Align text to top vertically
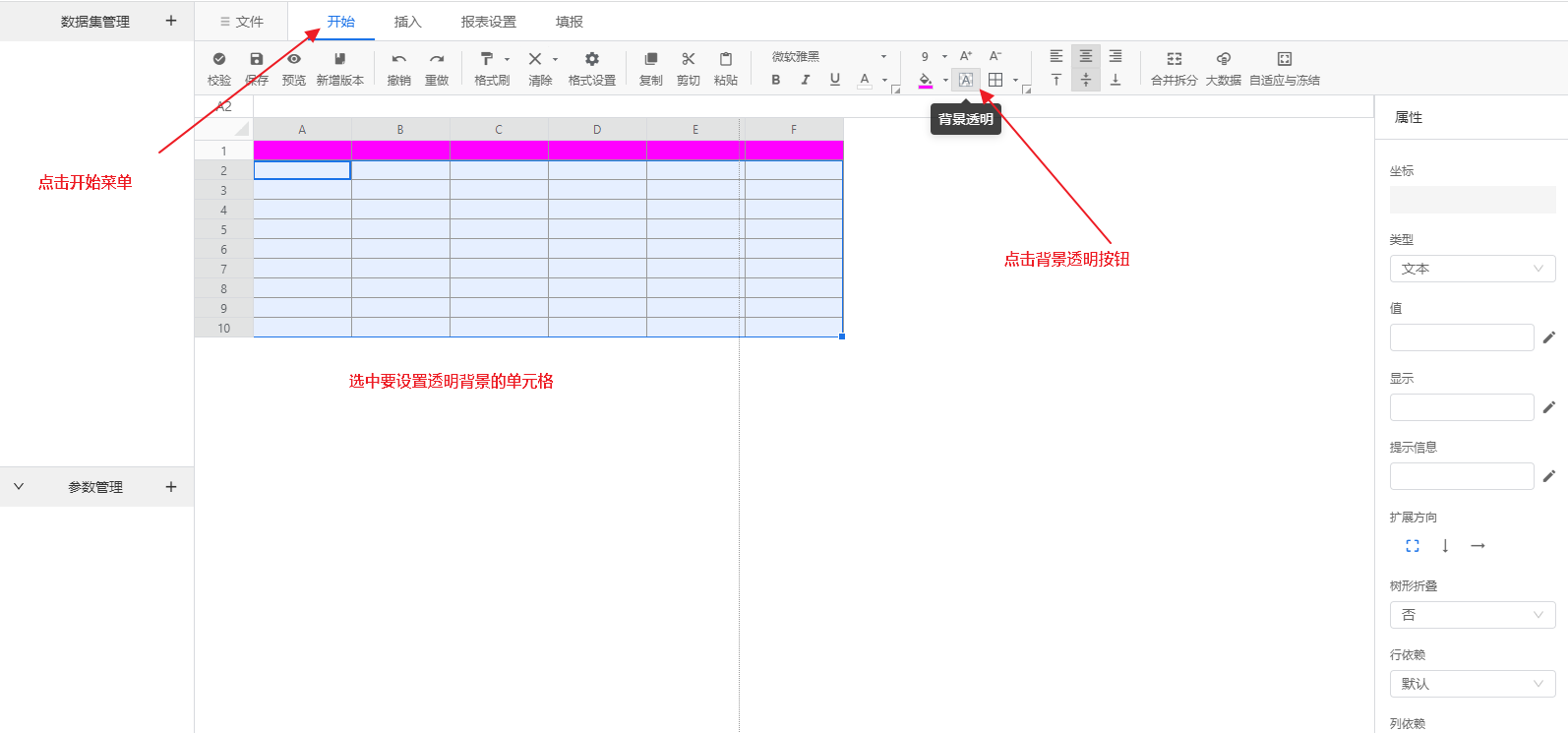 [x=1056, y=80]
